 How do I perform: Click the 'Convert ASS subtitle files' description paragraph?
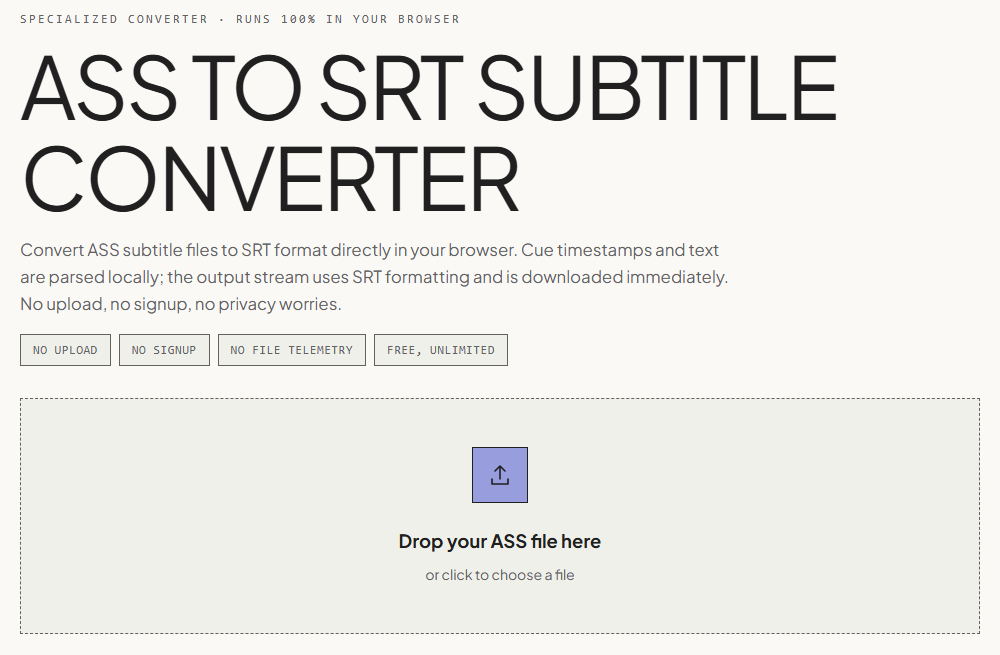click(374, 277)
